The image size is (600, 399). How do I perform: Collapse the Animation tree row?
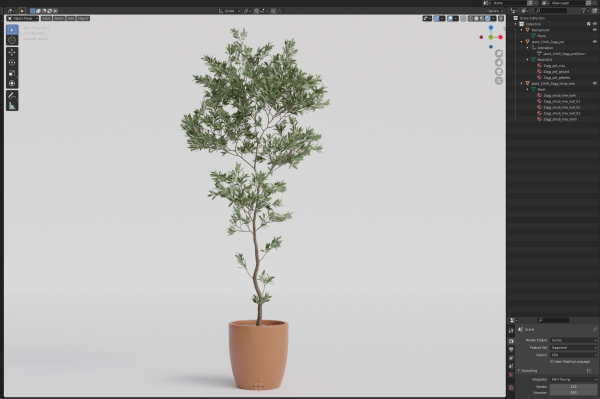click(x=528, y=48)
